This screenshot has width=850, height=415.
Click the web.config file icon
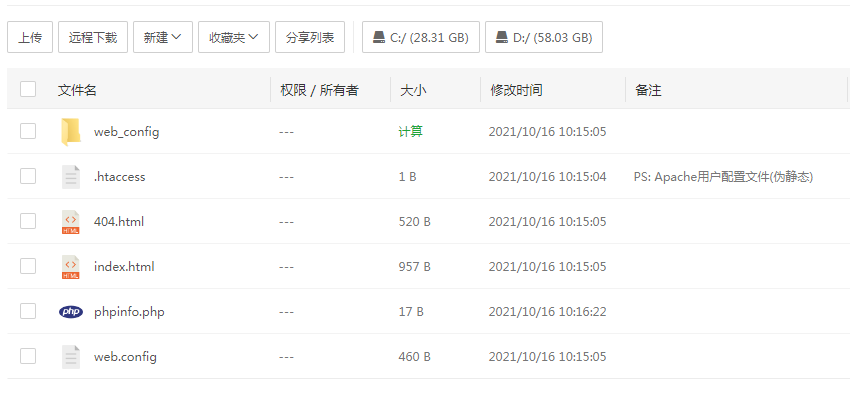71,356
